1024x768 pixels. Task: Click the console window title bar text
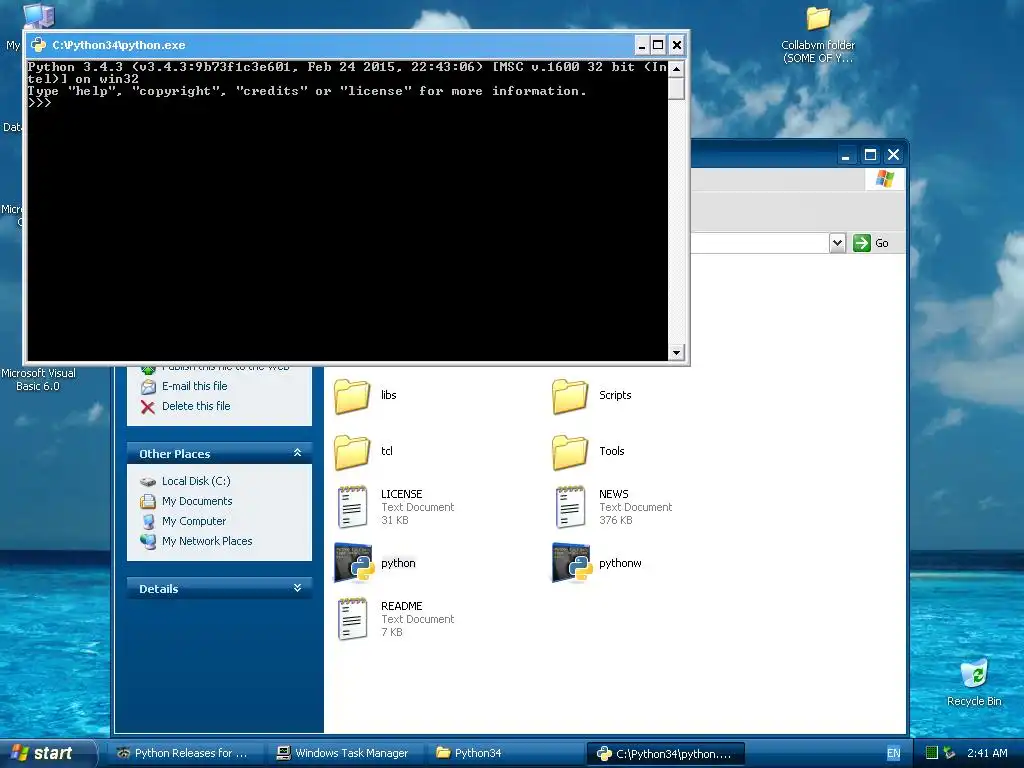click(x=119, y=45)
